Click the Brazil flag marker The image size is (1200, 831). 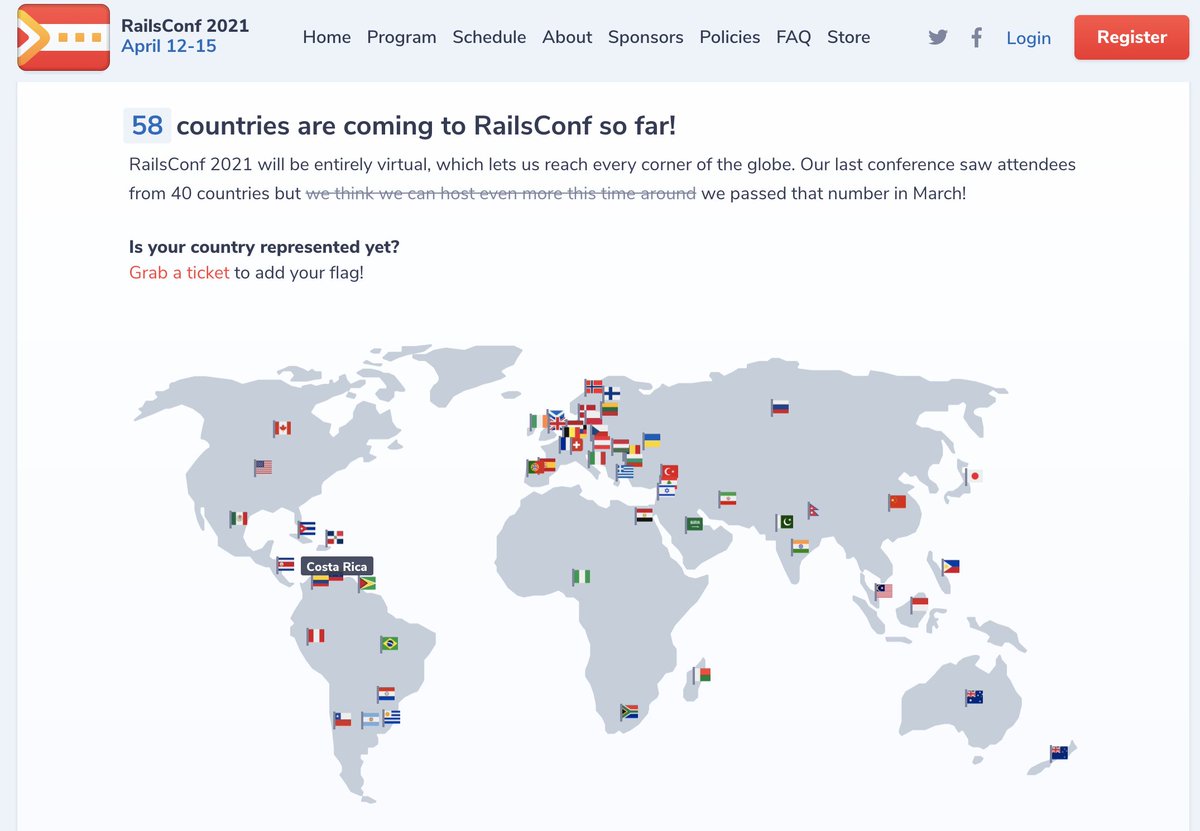pos(389,644)
